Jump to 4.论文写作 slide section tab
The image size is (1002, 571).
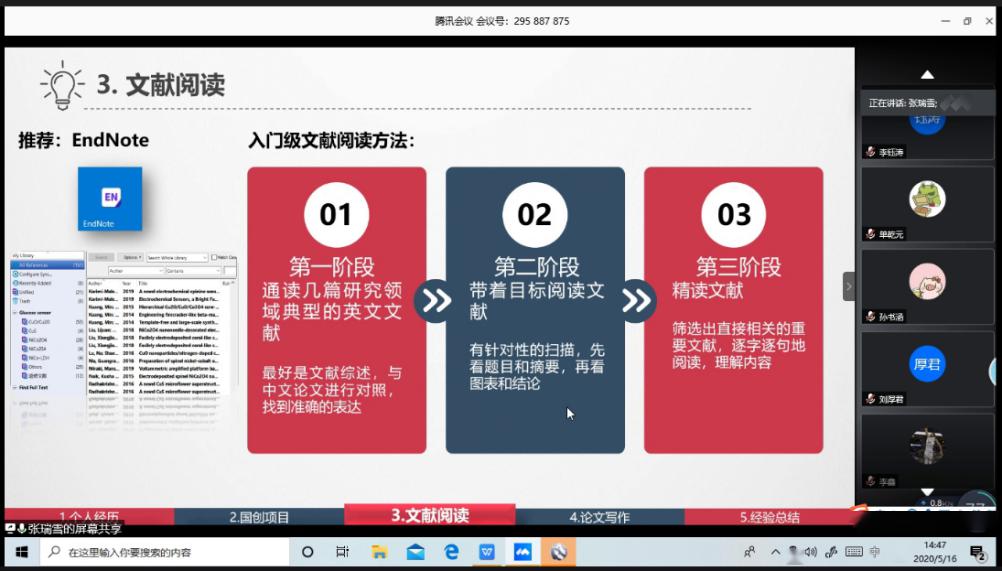[x=599, y=517]
